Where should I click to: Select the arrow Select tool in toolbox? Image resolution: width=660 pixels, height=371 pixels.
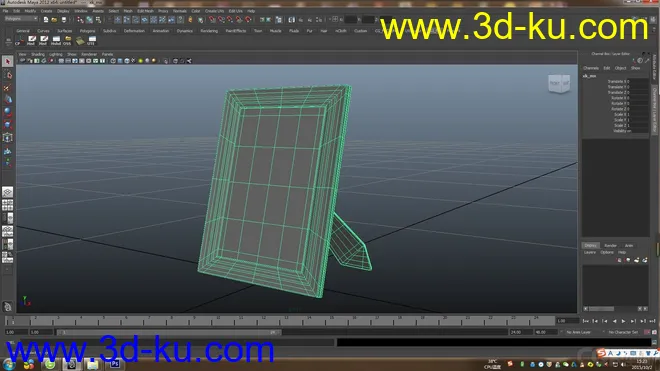click(7, 61)
